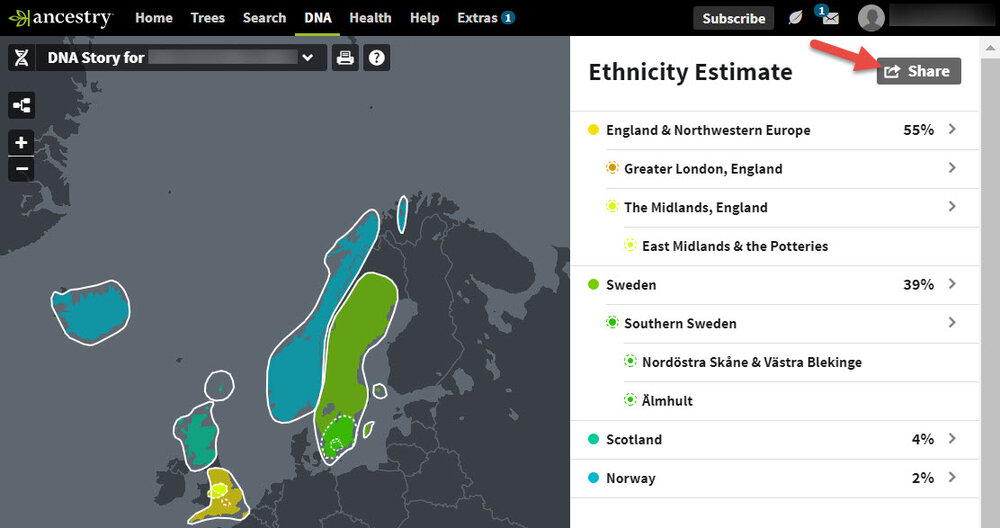Image resolution: width=1000 pixels, height=528 pixels.
Task: Click the DNA helix icon
Action: click(21, 58)
